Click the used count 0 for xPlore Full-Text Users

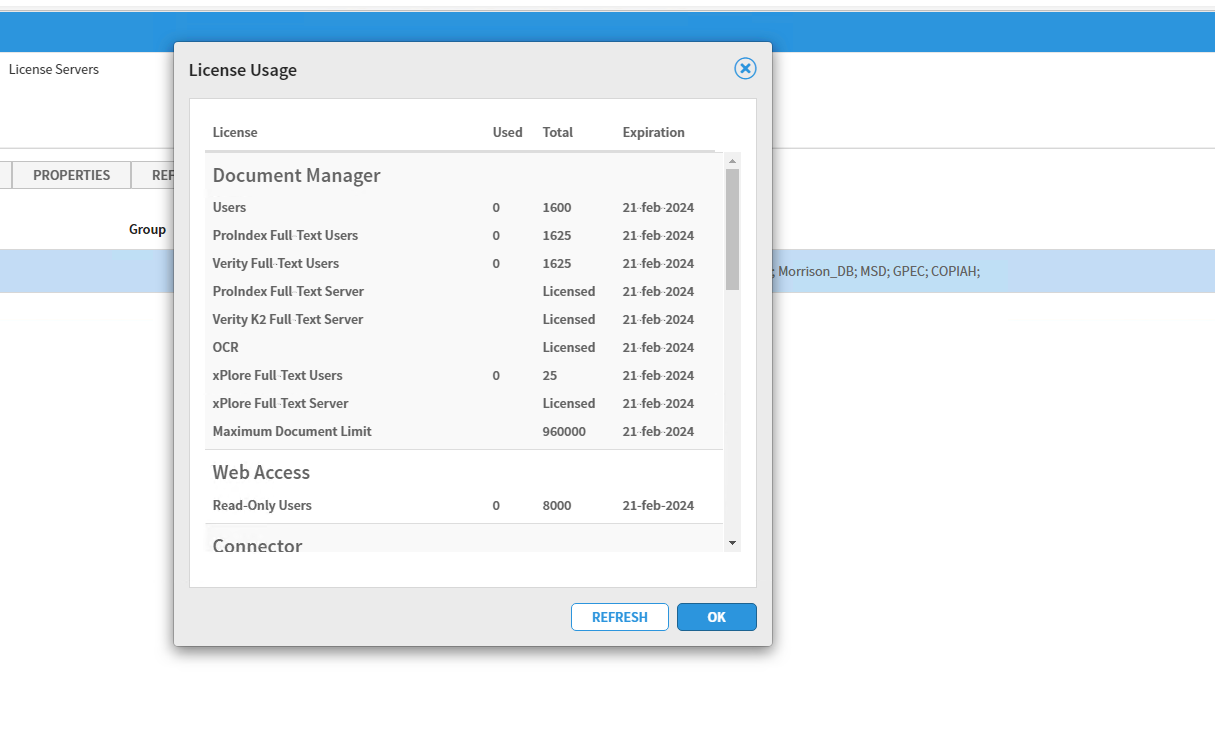tap(496, 375)
